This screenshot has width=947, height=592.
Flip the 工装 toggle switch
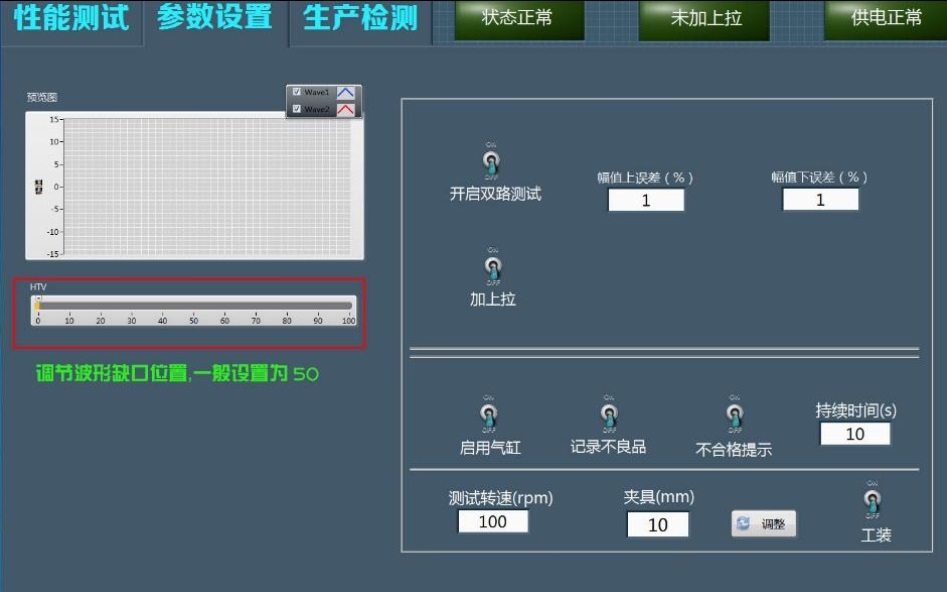click(873, 499)
